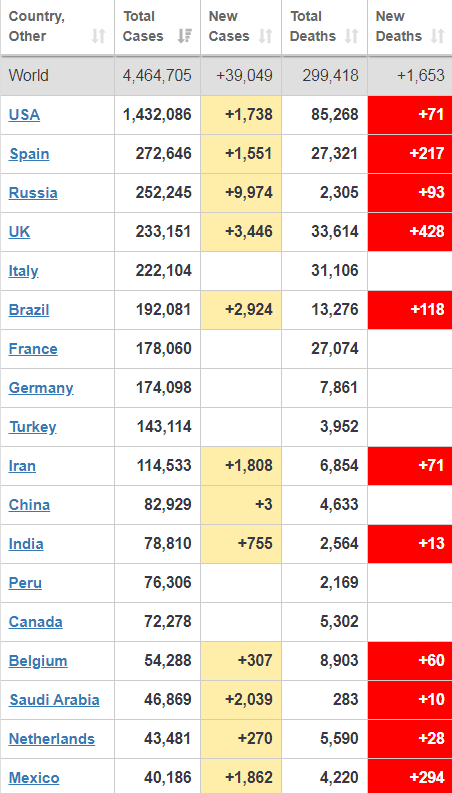The width and height of the screenshot is (452, 793).
Task: Open the Germany country link
Action: pos(41,388)
